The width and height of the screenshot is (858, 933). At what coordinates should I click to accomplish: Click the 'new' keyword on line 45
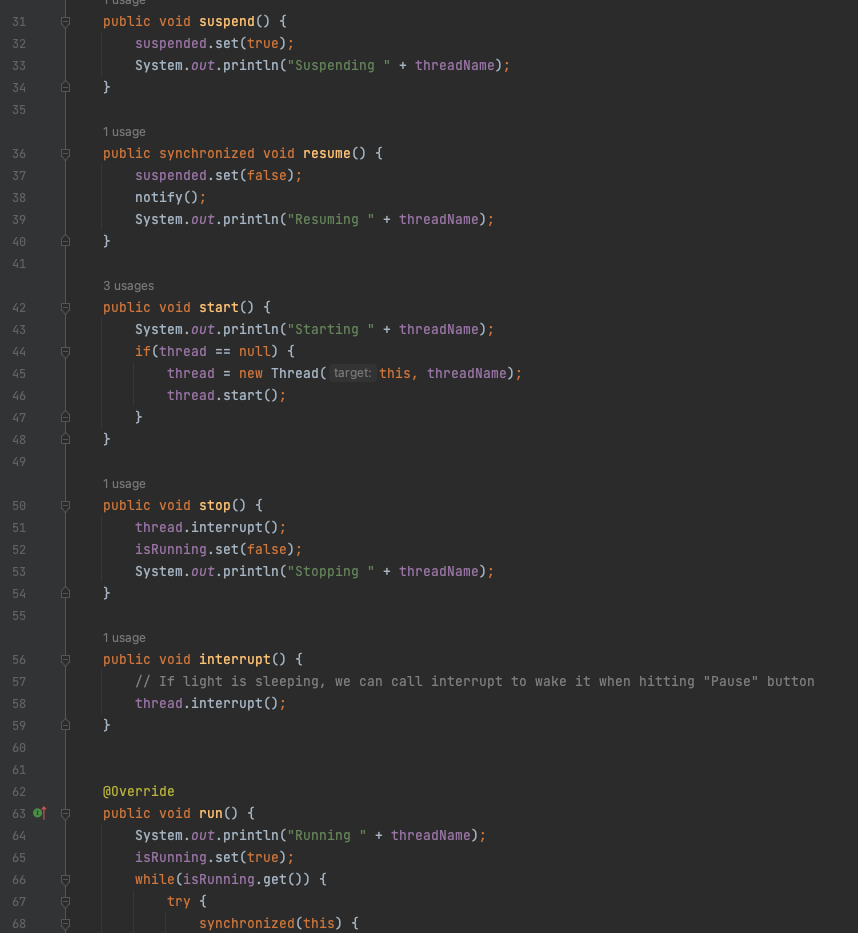pos(250,374)
